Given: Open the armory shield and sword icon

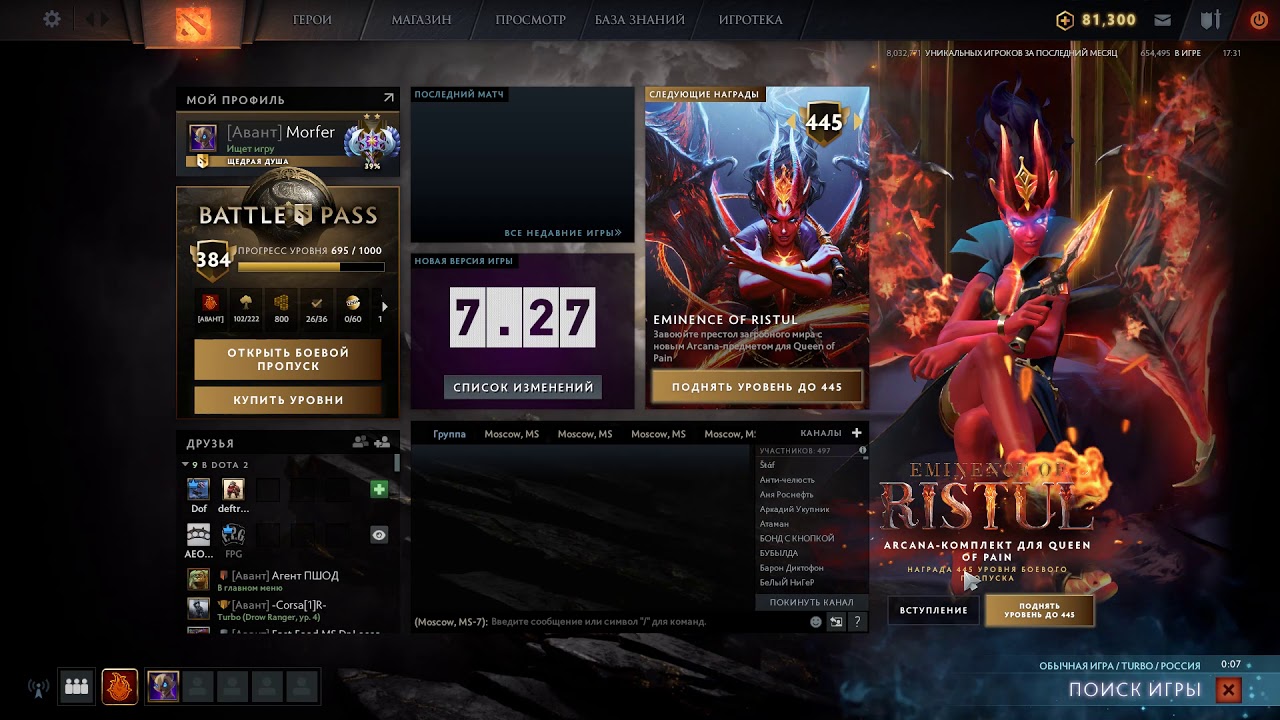Looking at the screenshot, I should click(x=1211, y=20).
